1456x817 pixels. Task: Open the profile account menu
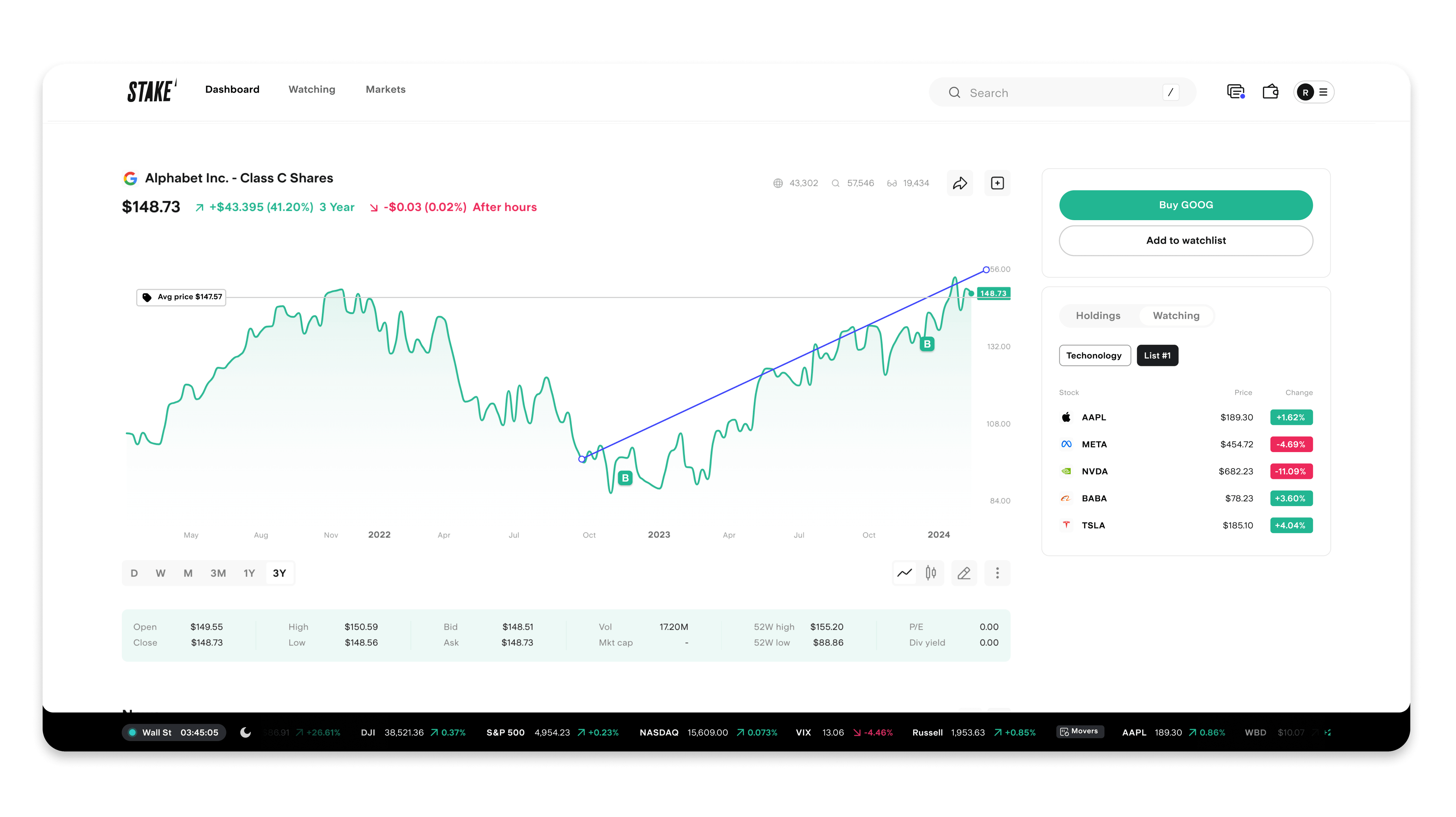tap(1313, 92)
